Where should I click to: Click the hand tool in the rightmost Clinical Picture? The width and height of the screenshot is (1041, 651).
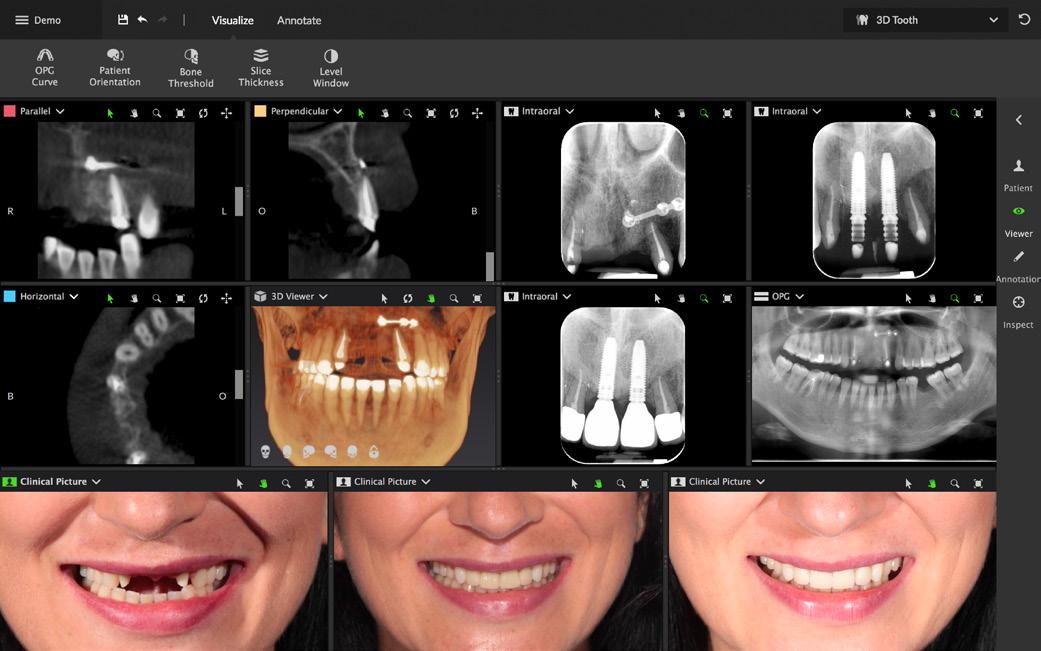point(931,484)
